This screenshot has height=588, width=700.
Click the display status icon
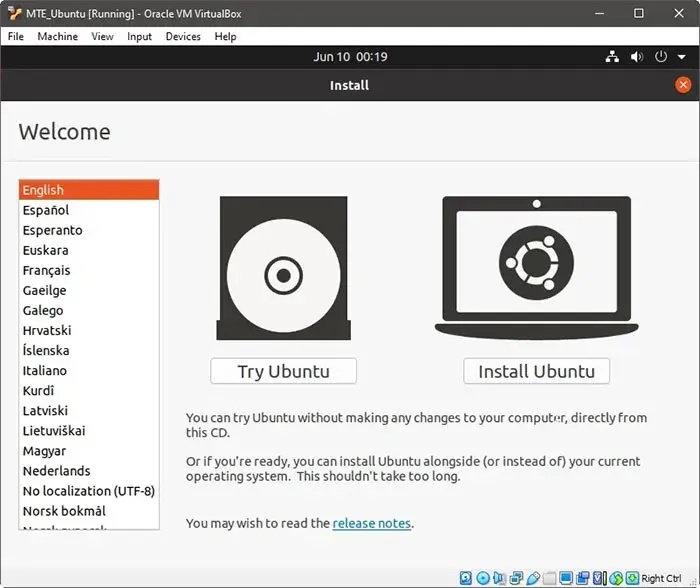click(x=566, y=578)
